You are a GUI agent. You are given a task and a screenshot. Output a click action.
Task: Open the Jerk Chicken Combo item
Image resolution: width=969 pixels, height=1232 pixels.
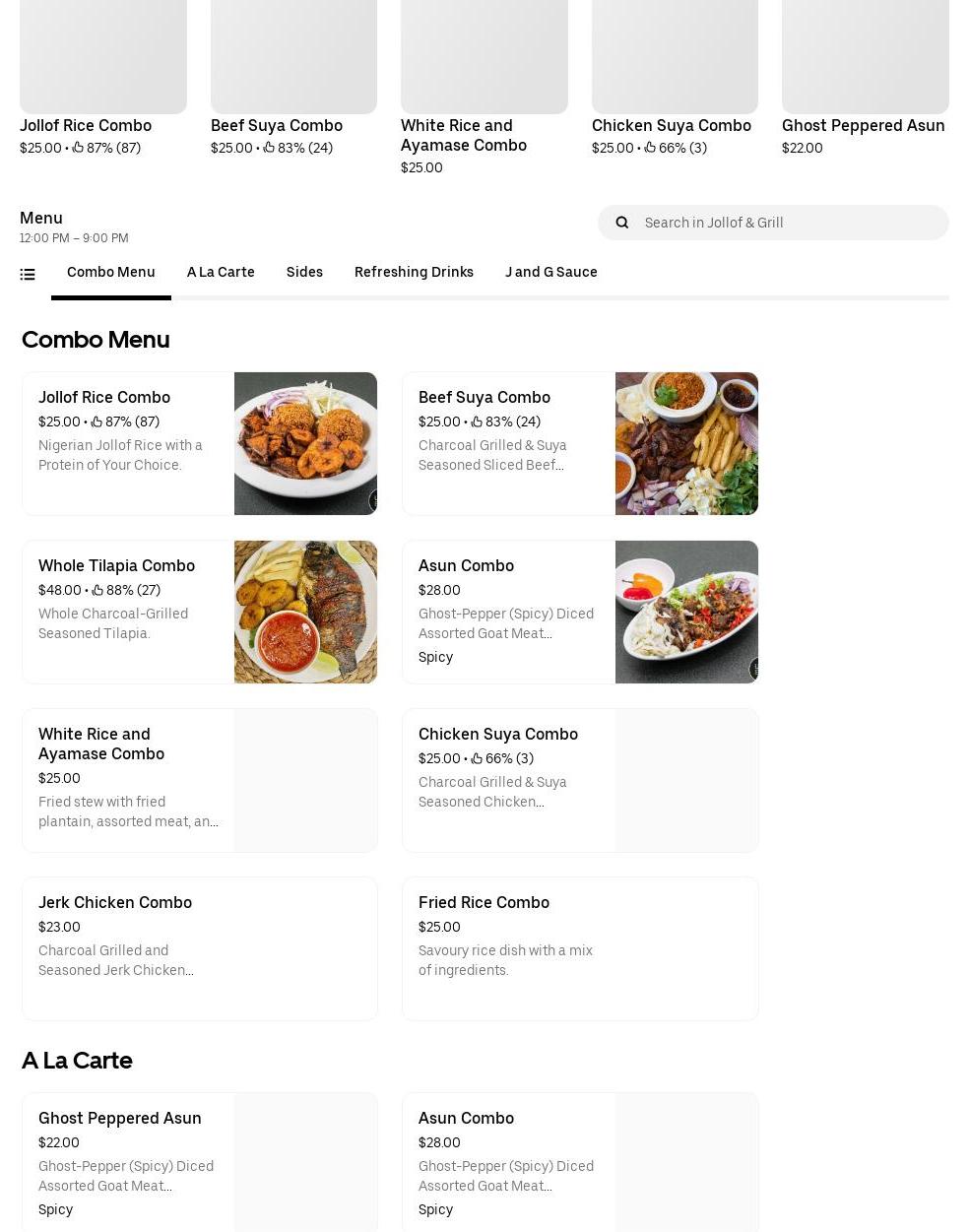click(x=200, y=948)
